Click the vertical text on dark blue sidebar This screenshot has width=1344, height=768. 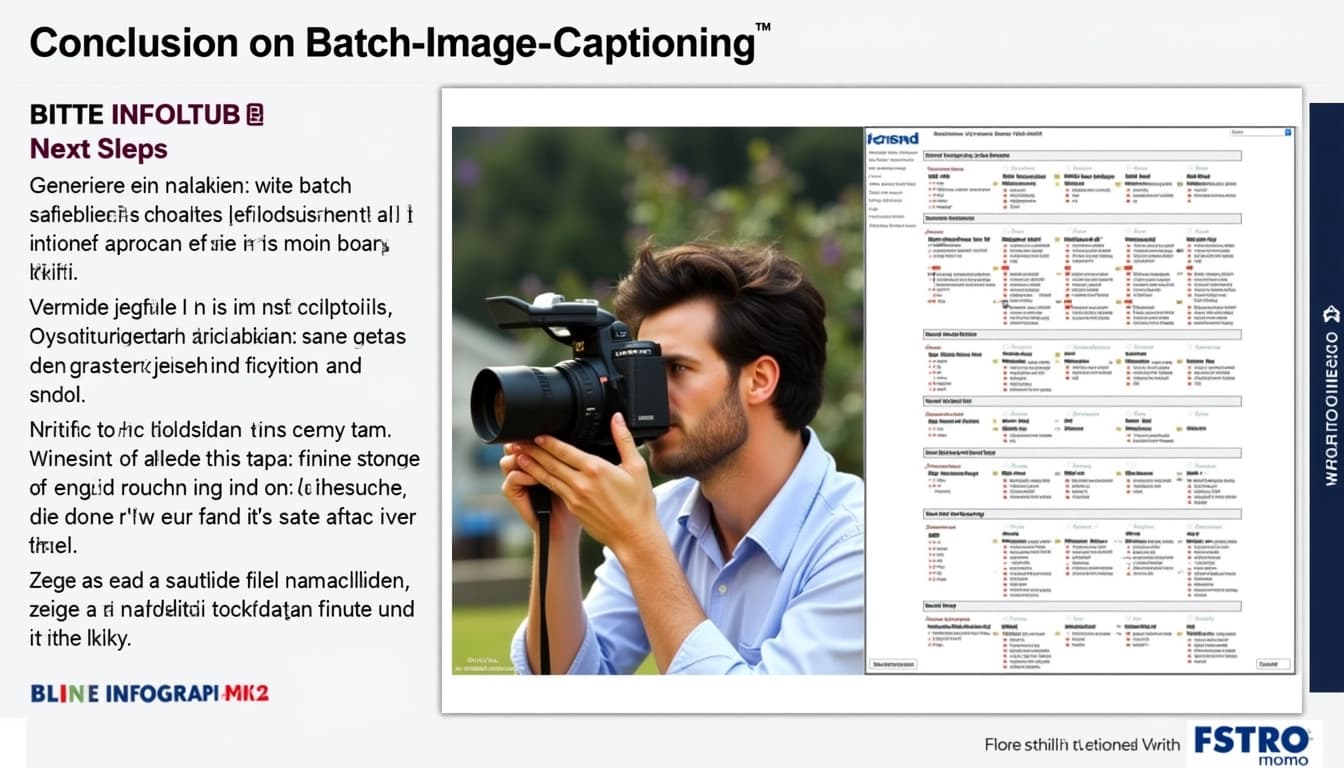coord(1330,420)
